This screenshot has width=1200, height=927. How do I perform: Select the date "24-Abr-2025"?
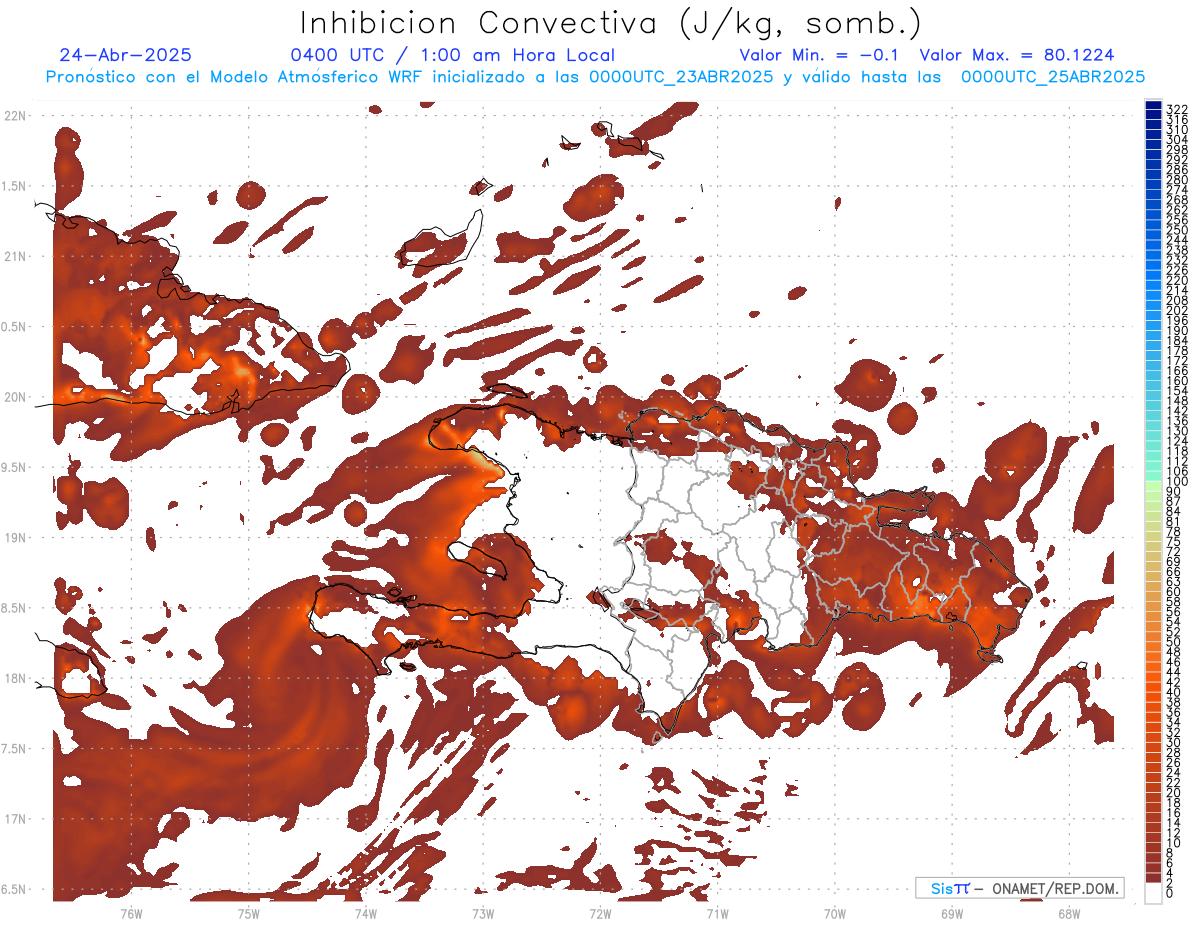click(125, 55)
